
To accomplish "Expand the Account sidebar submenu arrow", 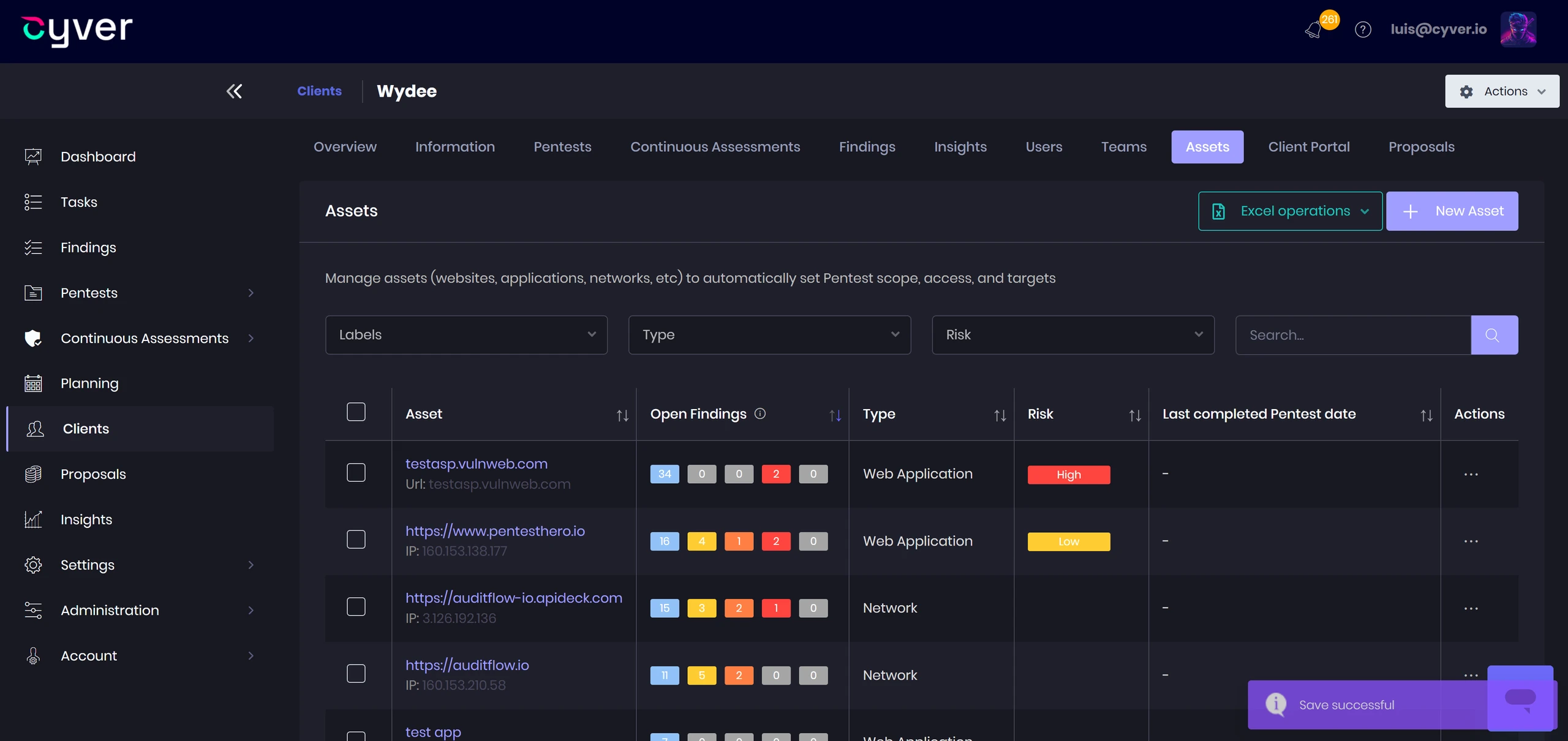I will coord(251,655).
